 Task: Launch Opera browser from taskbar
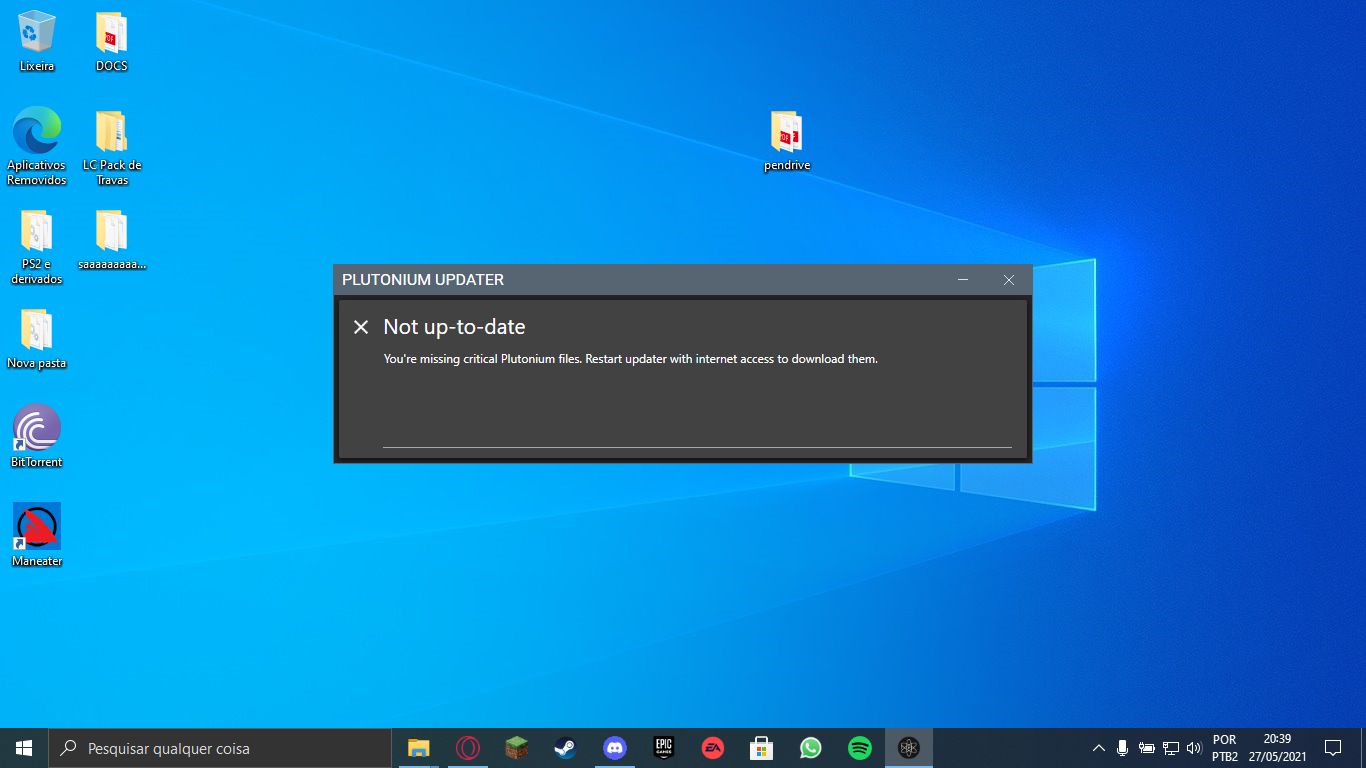pyautogui.click(x=467, y=748)
